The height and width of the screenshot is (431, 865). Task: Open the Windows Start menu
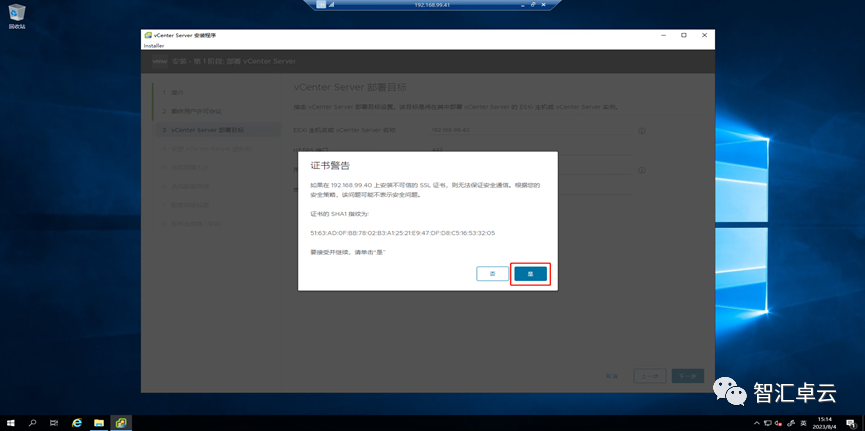coord(10,423)
